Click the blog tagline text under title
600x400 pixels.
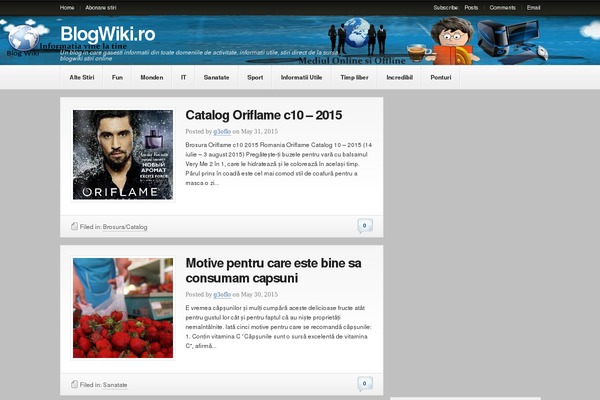(199, 56)
